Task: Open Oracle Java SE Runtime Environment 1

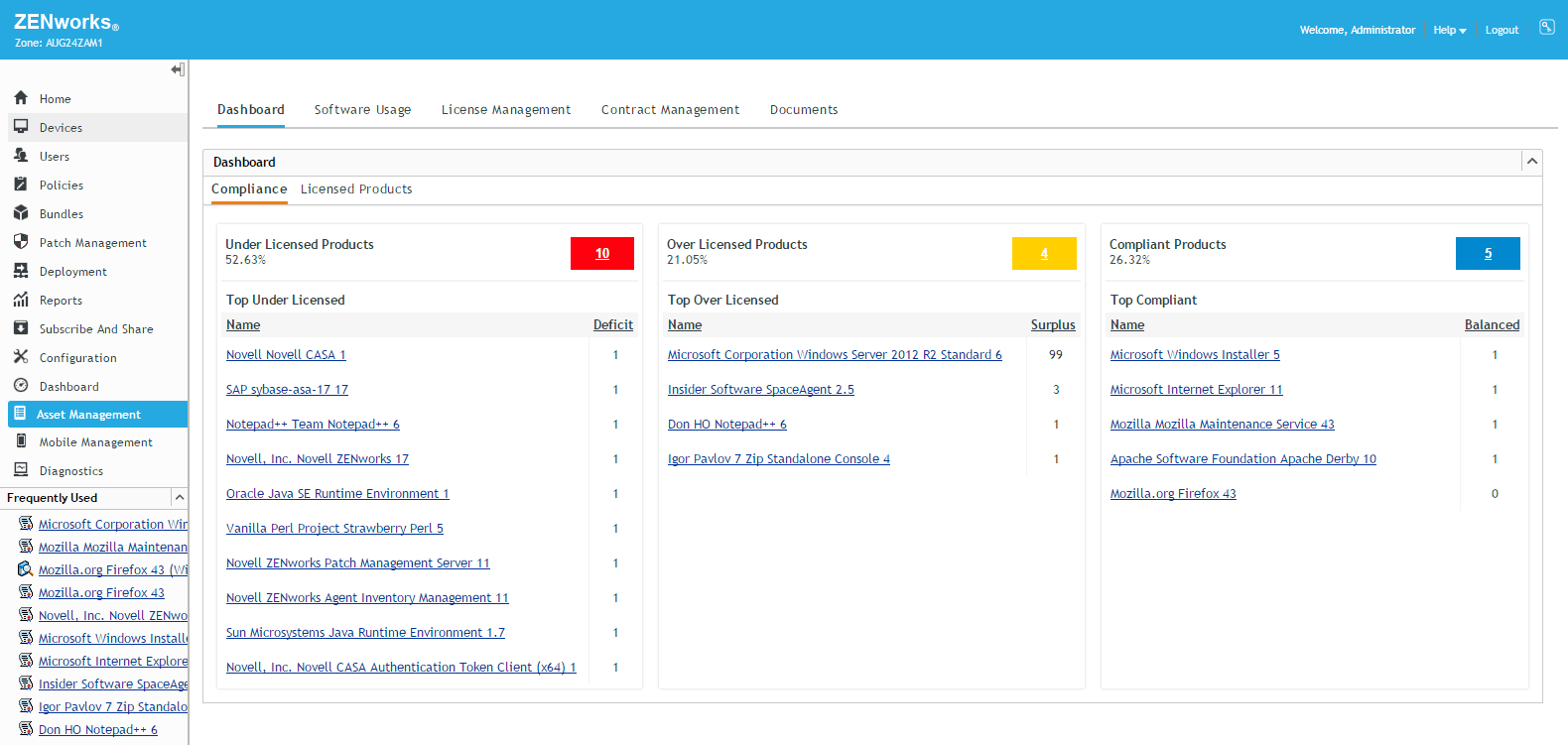Action: [337, 493]
